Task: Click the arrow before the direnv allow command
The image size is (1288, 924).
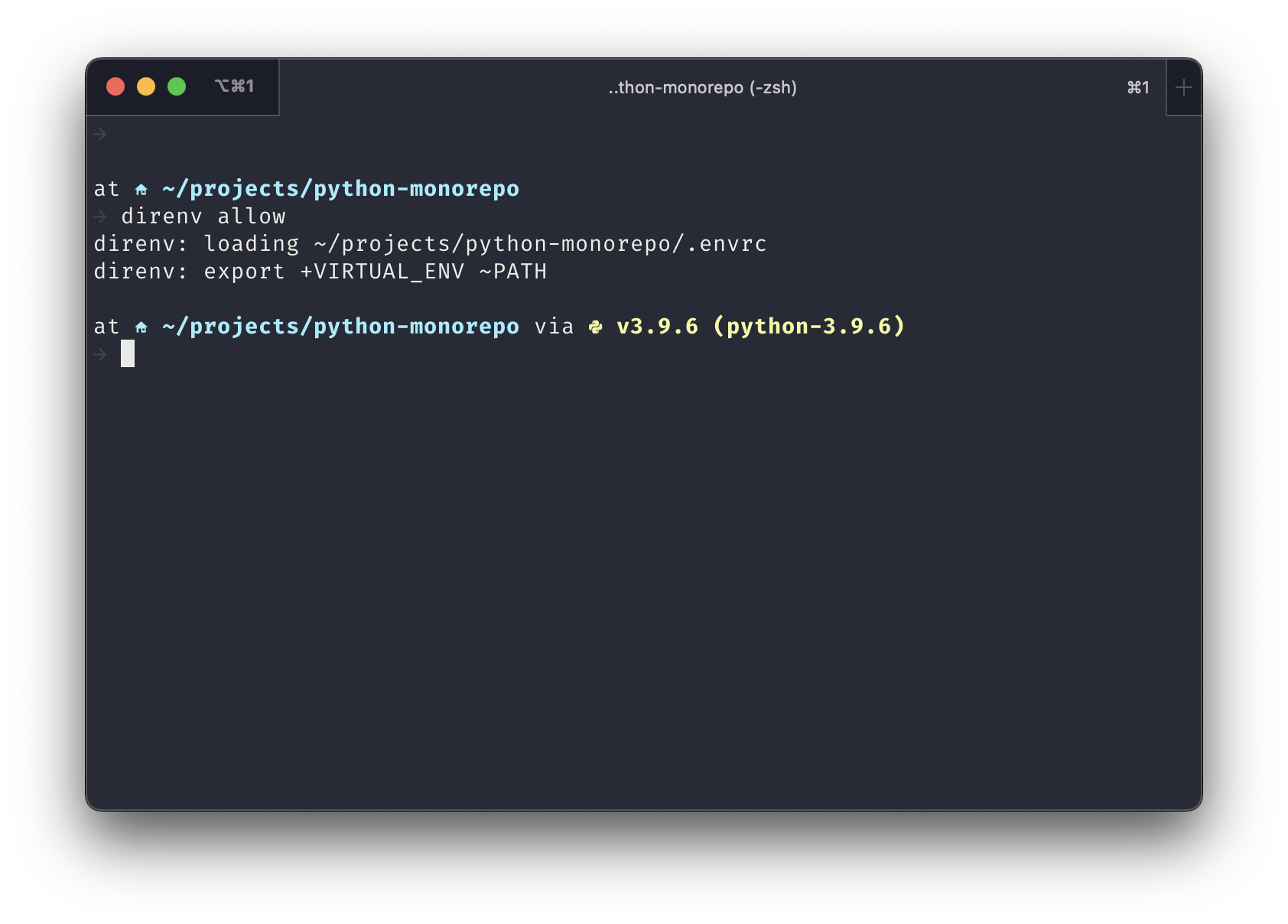Action: (100, 215)
